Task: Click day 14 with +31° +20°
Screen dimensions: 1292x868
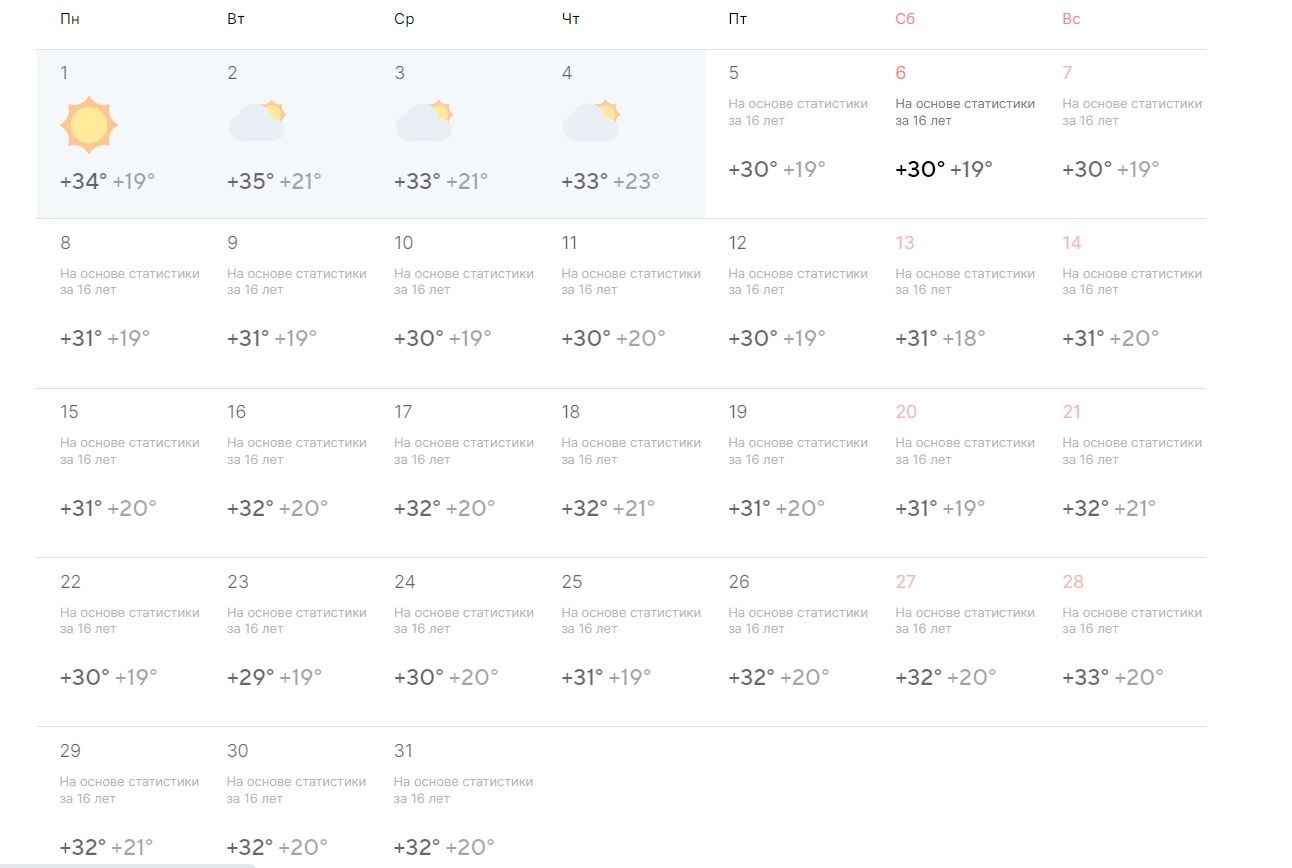Action: point(1122,303)
